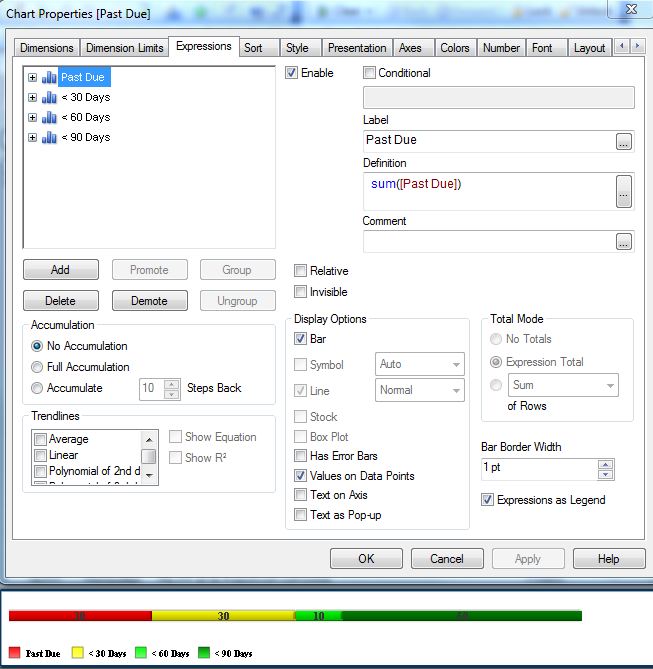Expand the < 90 Days expression node

tap(32, 137)
